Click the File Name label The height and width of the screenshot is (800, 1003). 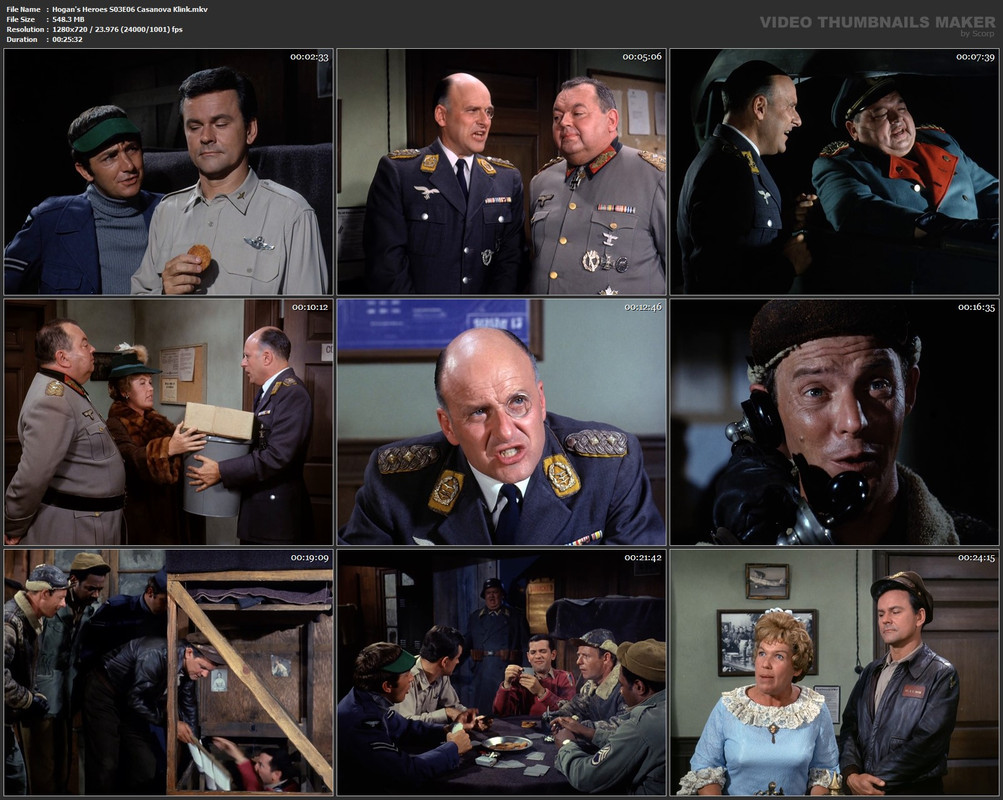24,9
